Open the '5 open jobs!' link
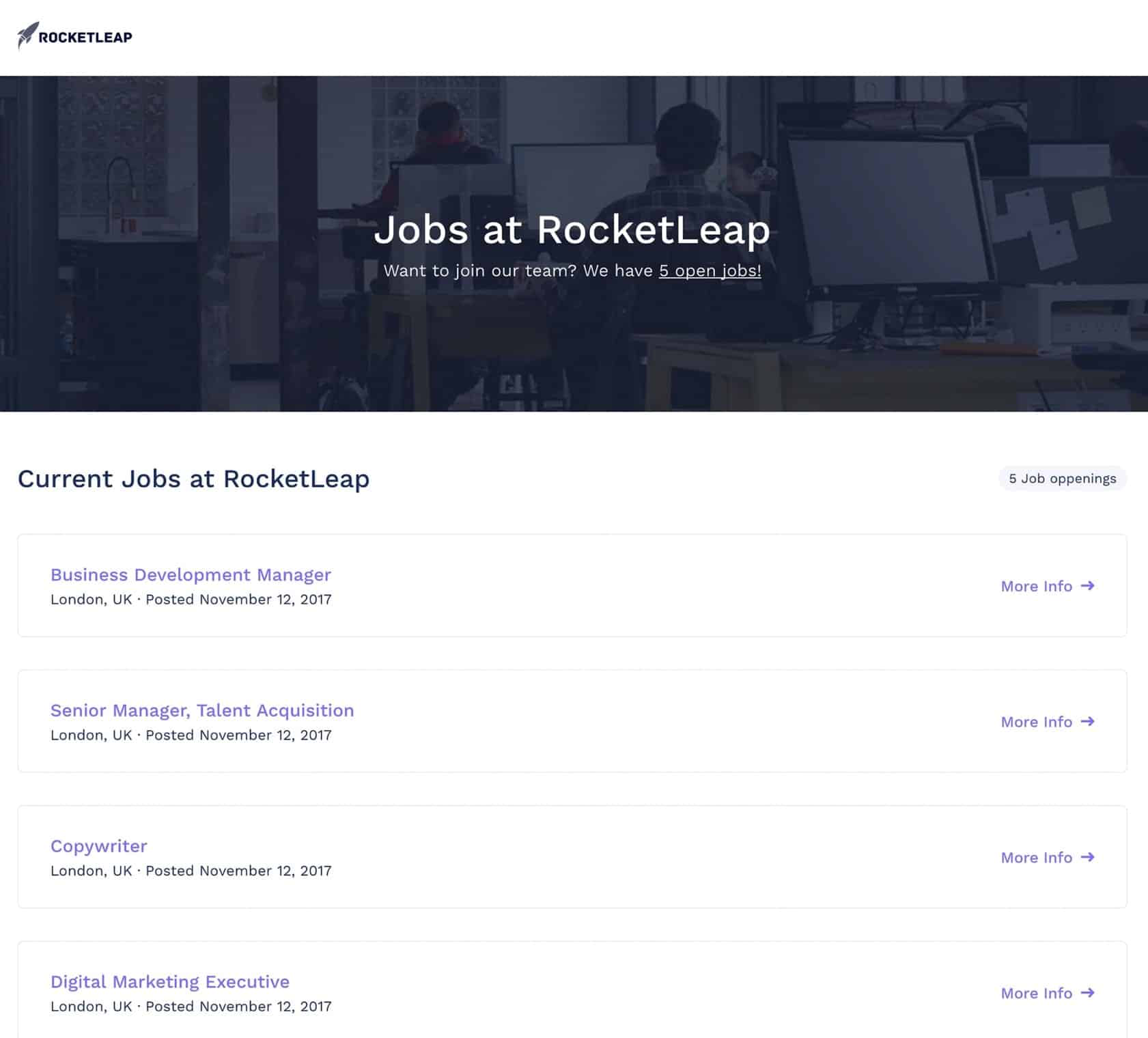Image resolution: width=1148 pixels, height=1038 pixels. pos(710,271)
